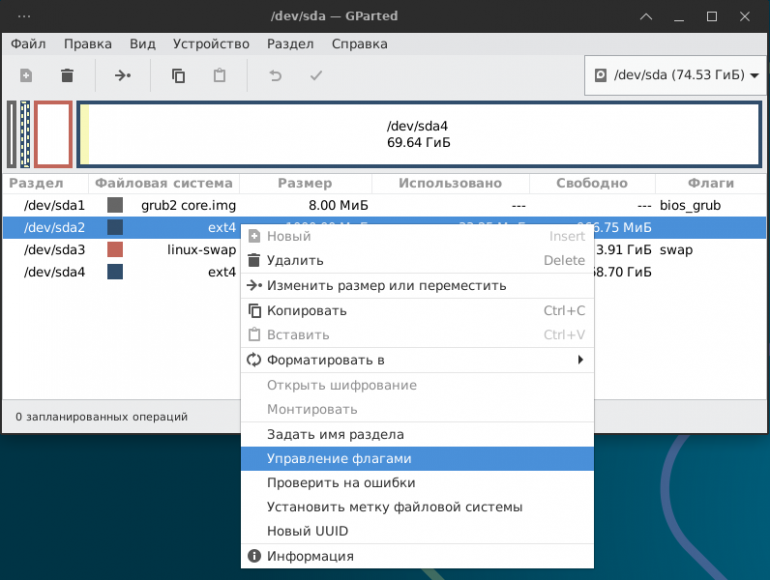Click arrow icon beside Изменить размер
Image resolution: width=770 pixels, height=580 pixels.
pyautogui.click(x=254, y=285)
